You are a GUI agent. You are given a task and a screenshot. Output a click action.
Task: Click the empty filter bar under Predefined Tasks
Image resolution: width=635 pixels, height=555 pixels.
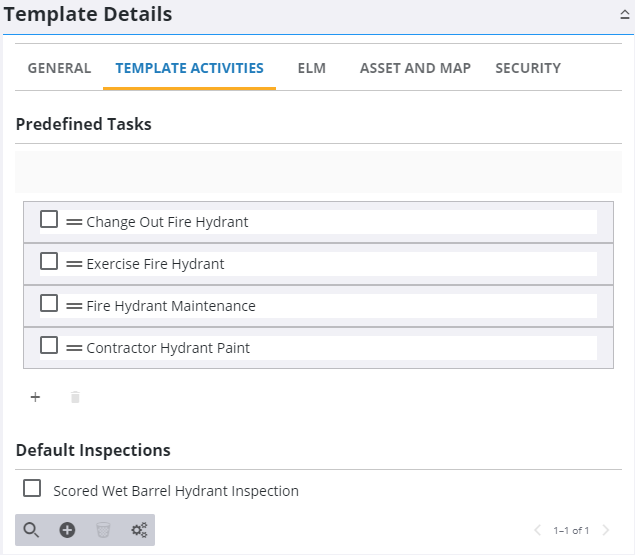tap(318, 172)
